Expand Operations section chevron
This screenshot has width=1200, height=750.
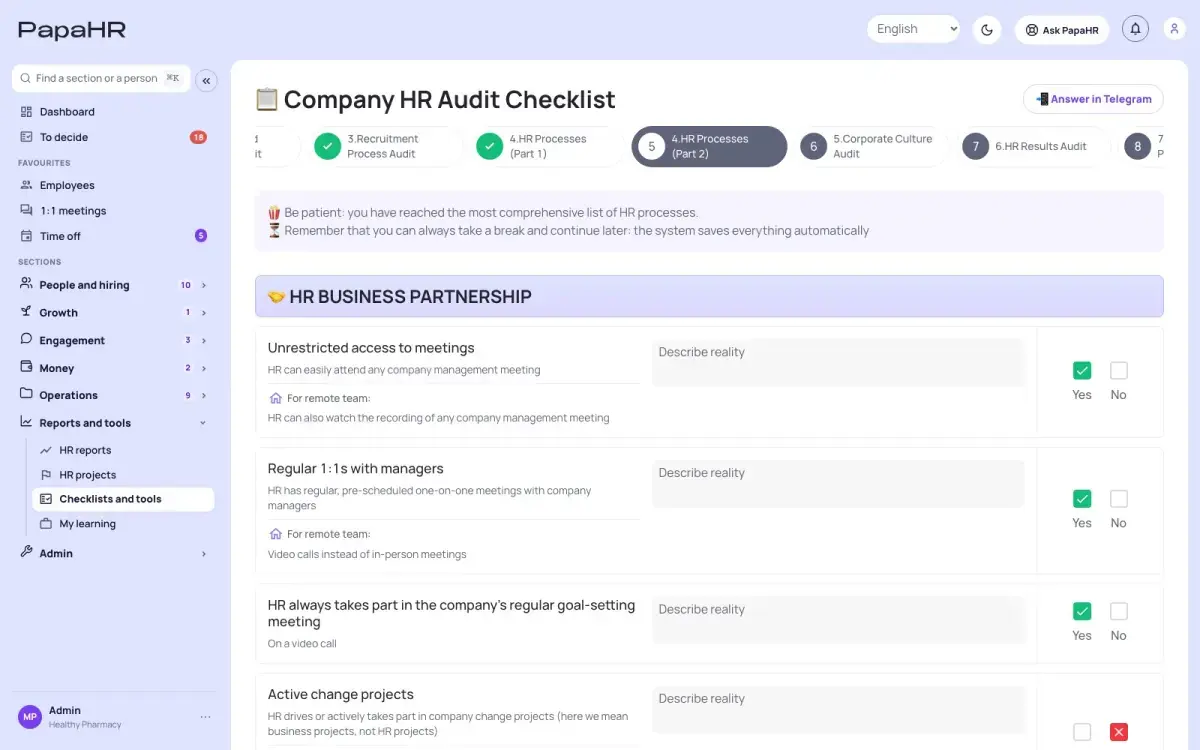204,396
